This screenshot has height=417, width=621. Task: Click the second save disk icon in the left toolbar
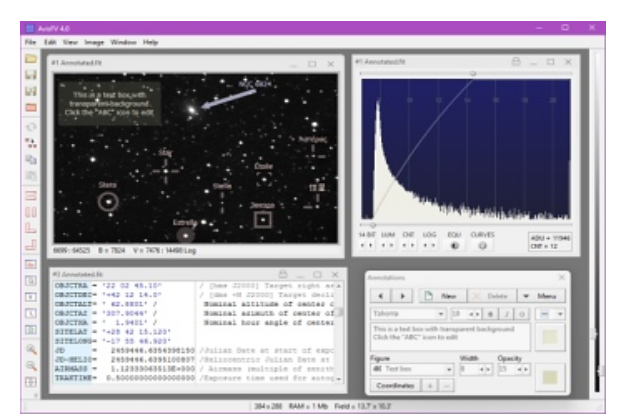coord(31,91)
